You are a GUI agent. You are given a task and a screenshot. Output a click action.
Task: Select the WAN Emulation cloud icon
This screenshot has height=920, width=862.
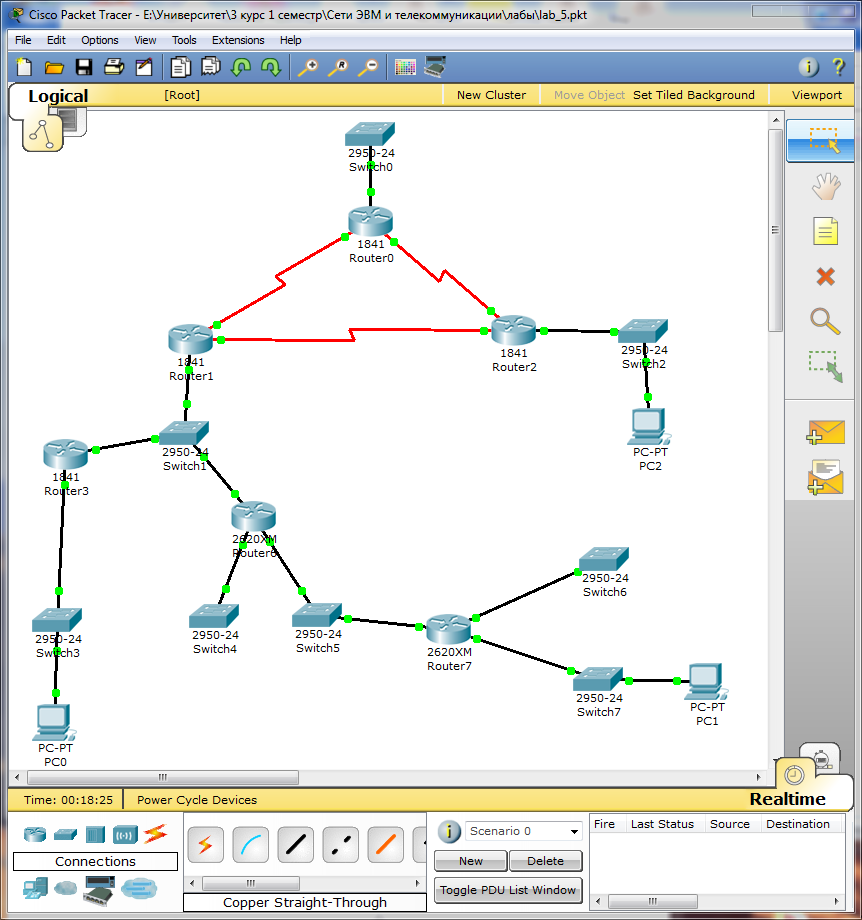coord(65,889)
